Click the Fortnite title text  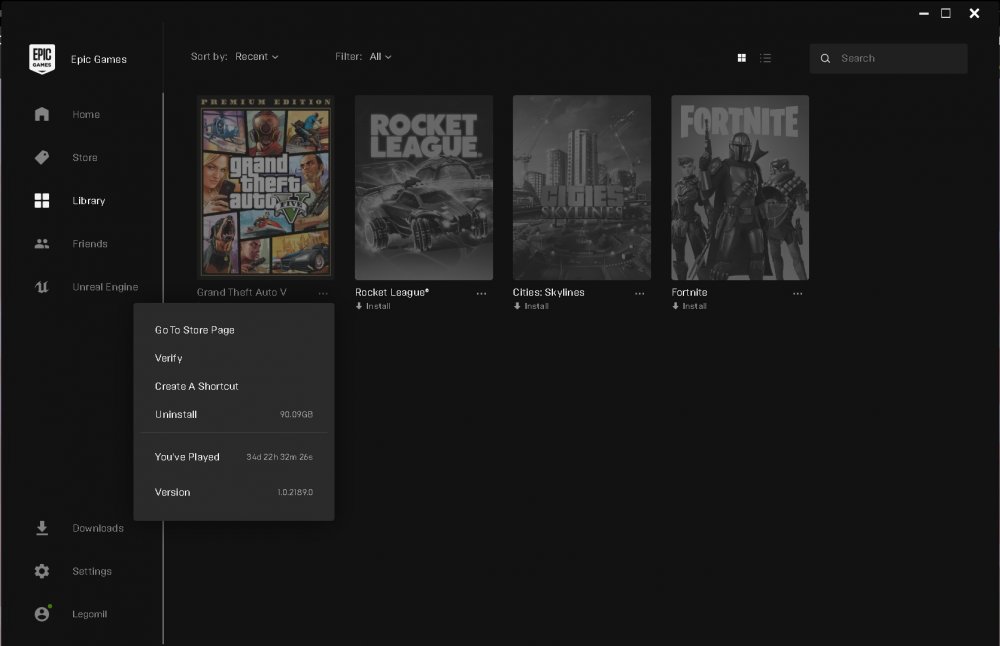tap(689, 292)
